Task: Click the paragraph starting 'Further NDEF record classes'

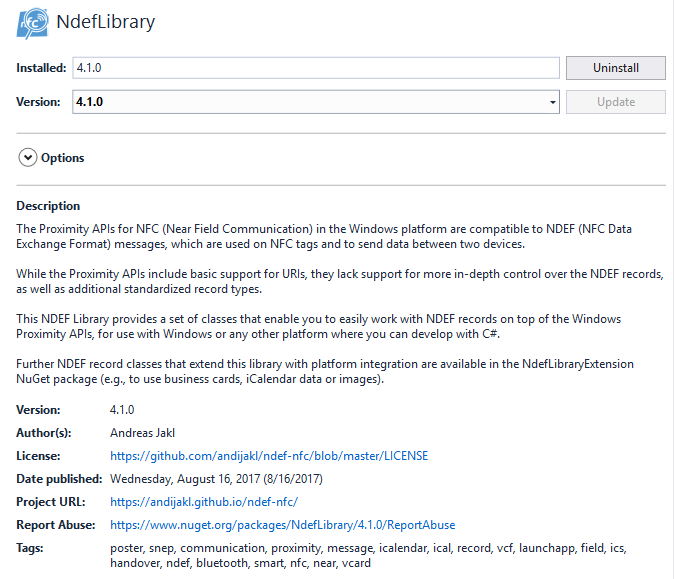Action: (x=325, y=371)
